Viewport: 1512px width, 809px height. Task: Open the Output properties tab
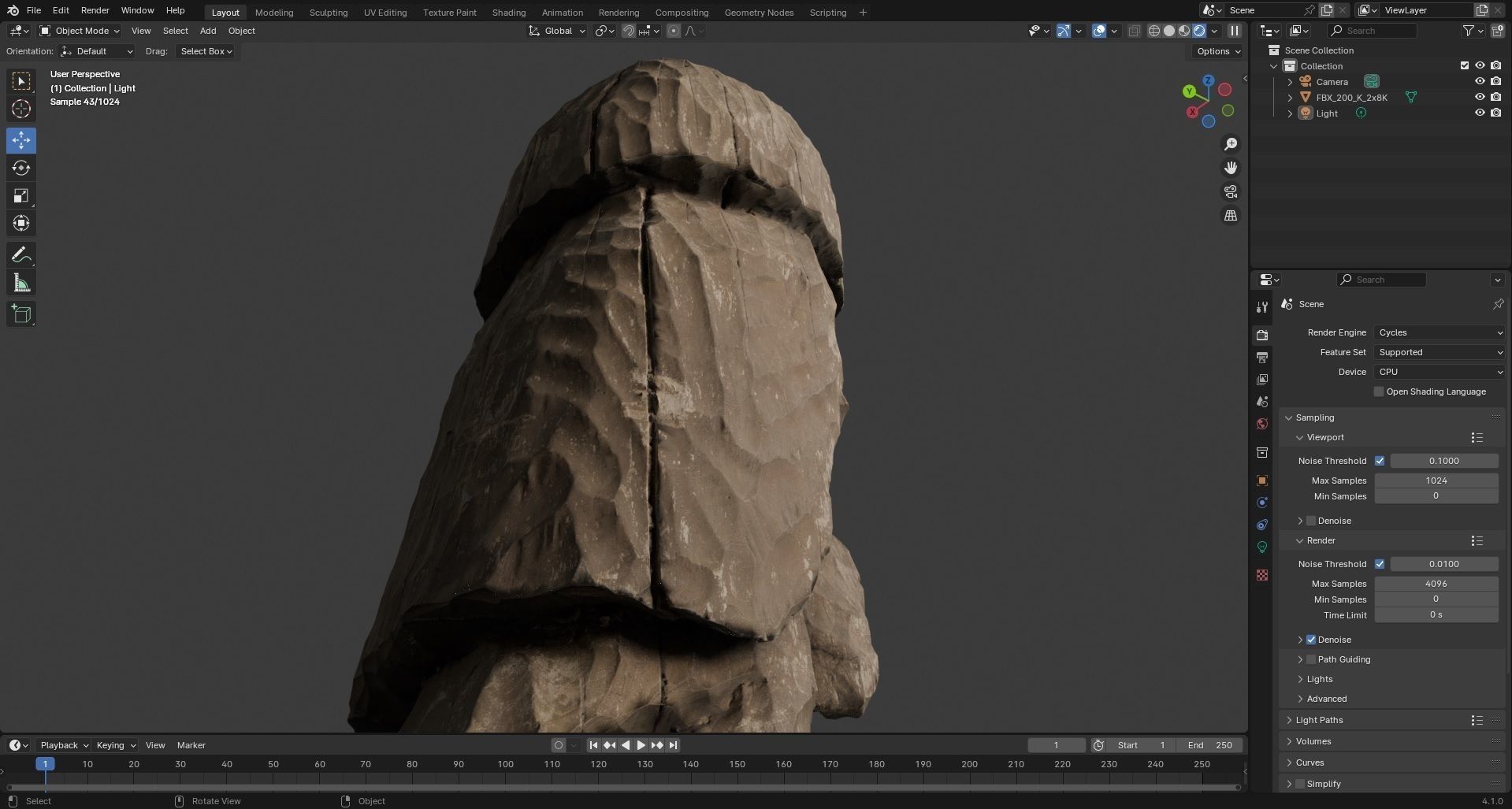coord(1262,358)
